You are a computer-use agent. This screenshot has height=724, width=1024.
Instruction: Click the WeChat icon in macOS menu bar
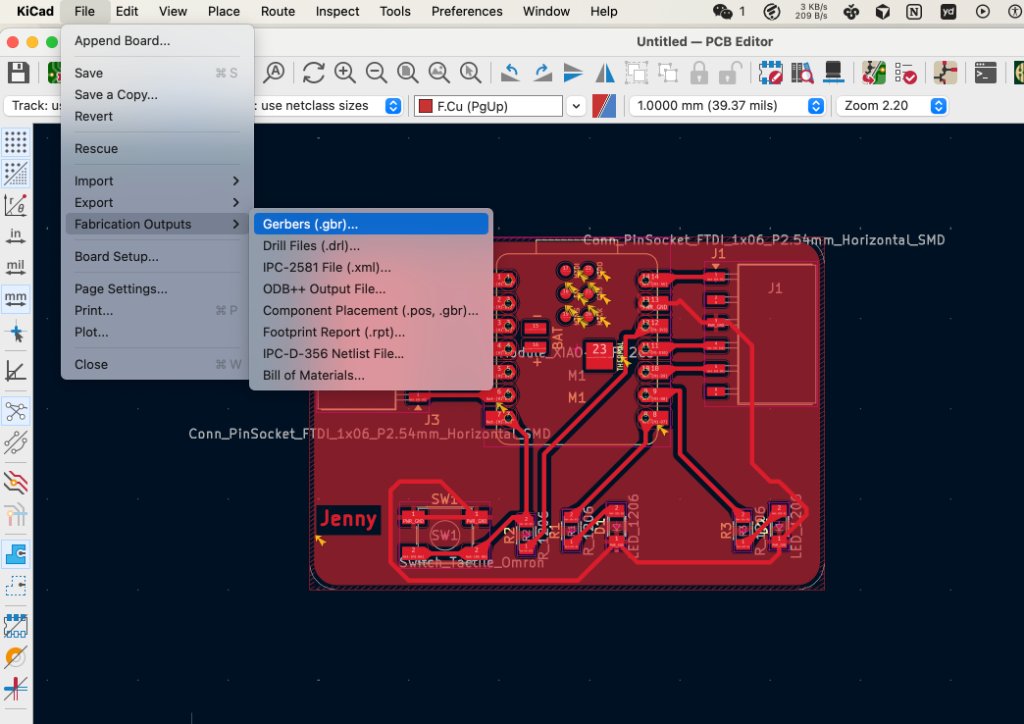(722, 11)
